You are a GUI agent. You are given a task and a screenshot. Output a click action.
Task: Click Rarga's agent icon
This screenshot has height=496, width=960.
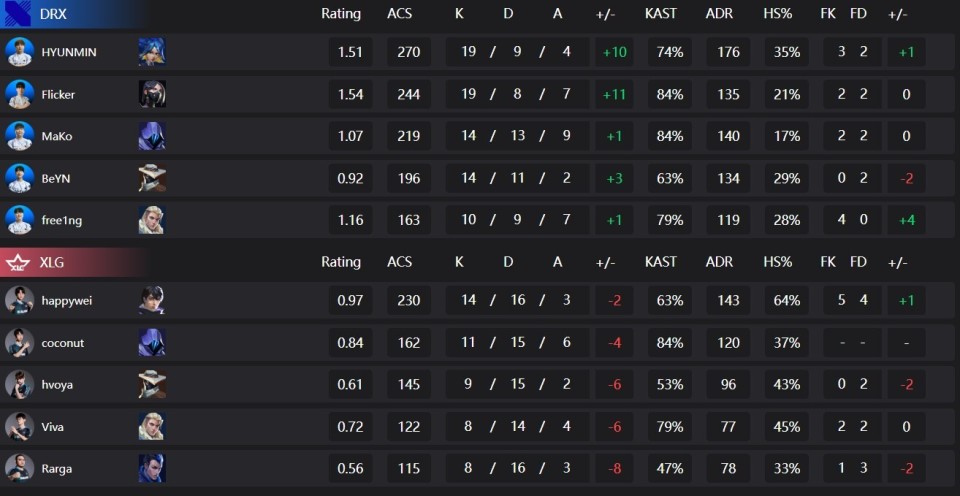pyautogui.click(x=152, y=468)
